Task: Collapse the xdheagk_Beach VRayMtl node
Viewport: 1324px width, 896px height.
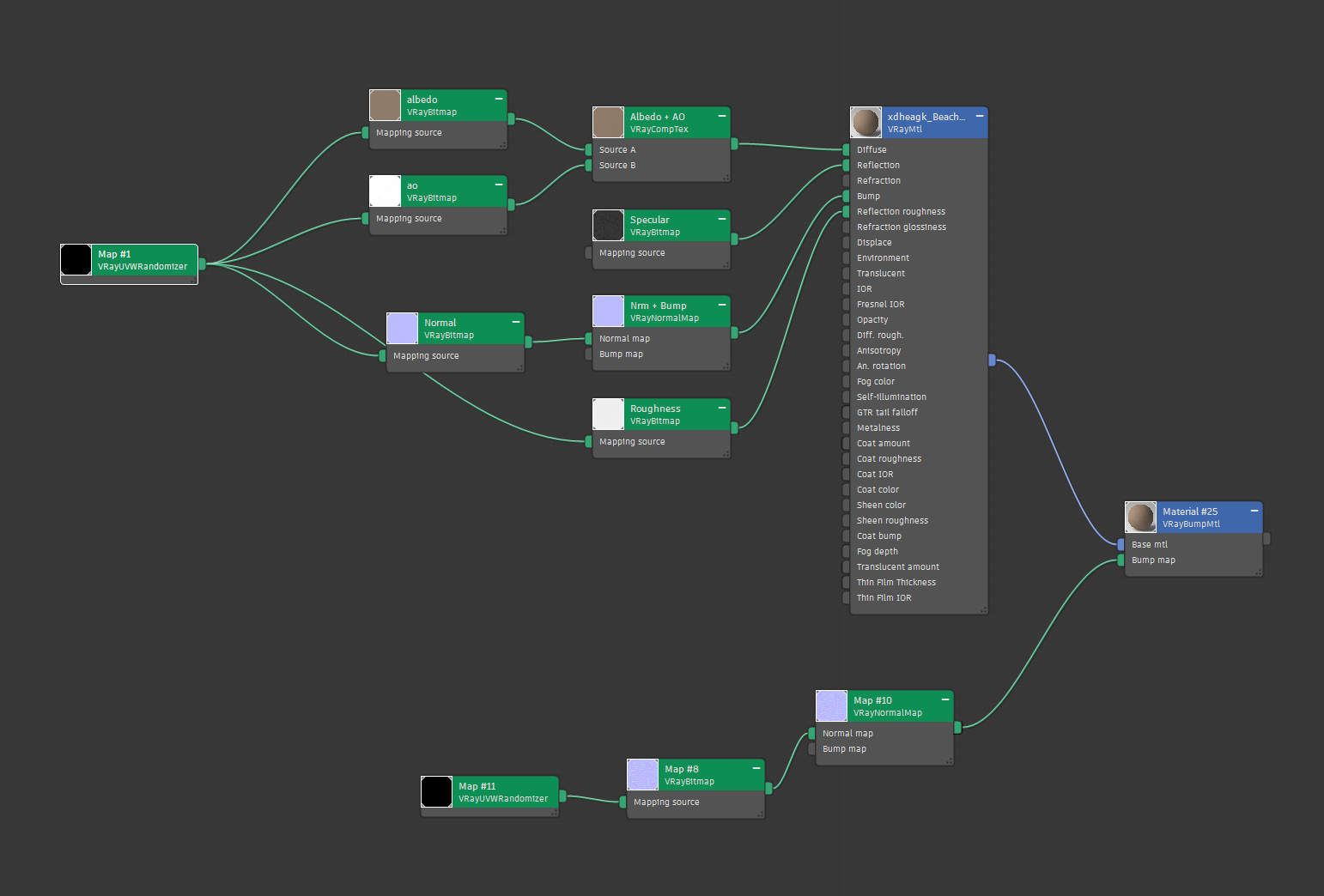Action: (980, 116)
